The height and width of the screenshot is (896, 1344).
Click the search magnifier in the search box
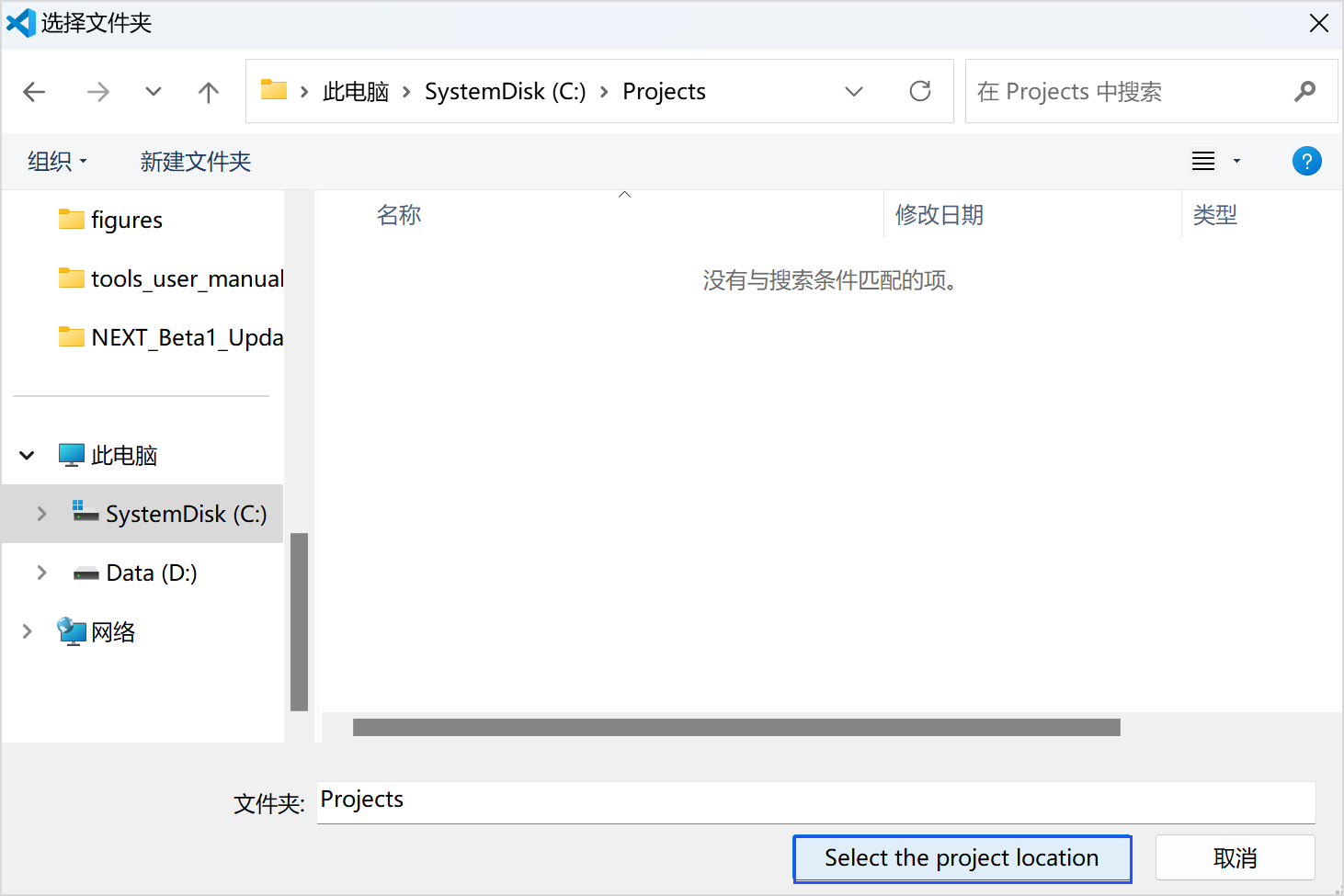point(1304,91)
